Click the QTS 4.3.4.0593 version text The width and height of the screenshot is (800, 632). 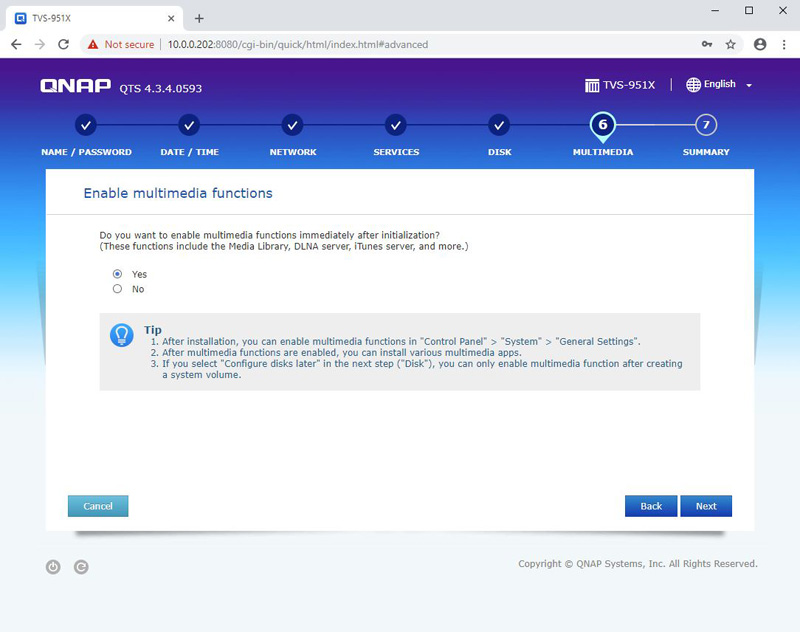tap(161, 88)
